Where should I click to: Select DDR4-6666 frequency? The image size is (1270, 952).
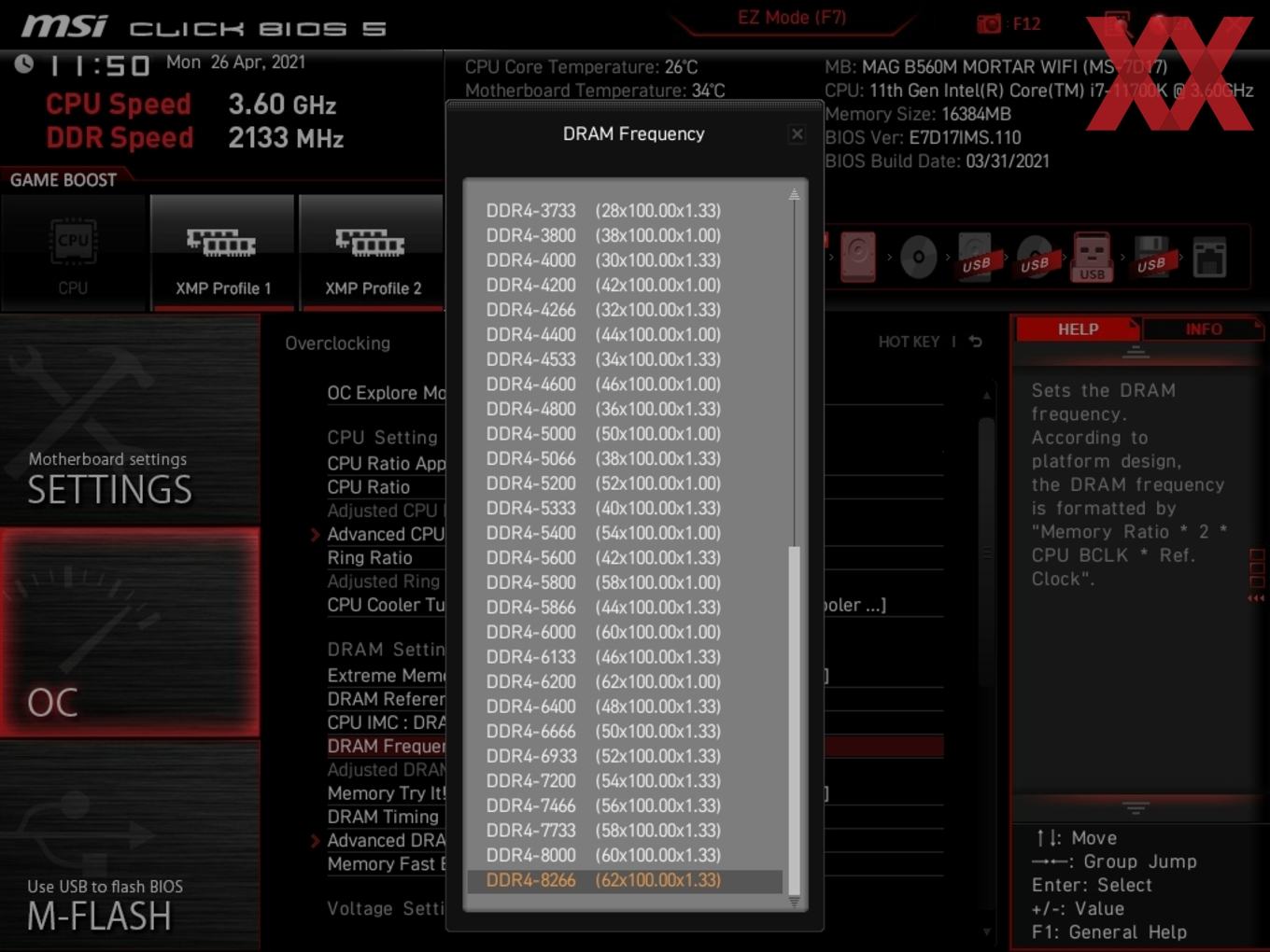click(x=625, y=732)
